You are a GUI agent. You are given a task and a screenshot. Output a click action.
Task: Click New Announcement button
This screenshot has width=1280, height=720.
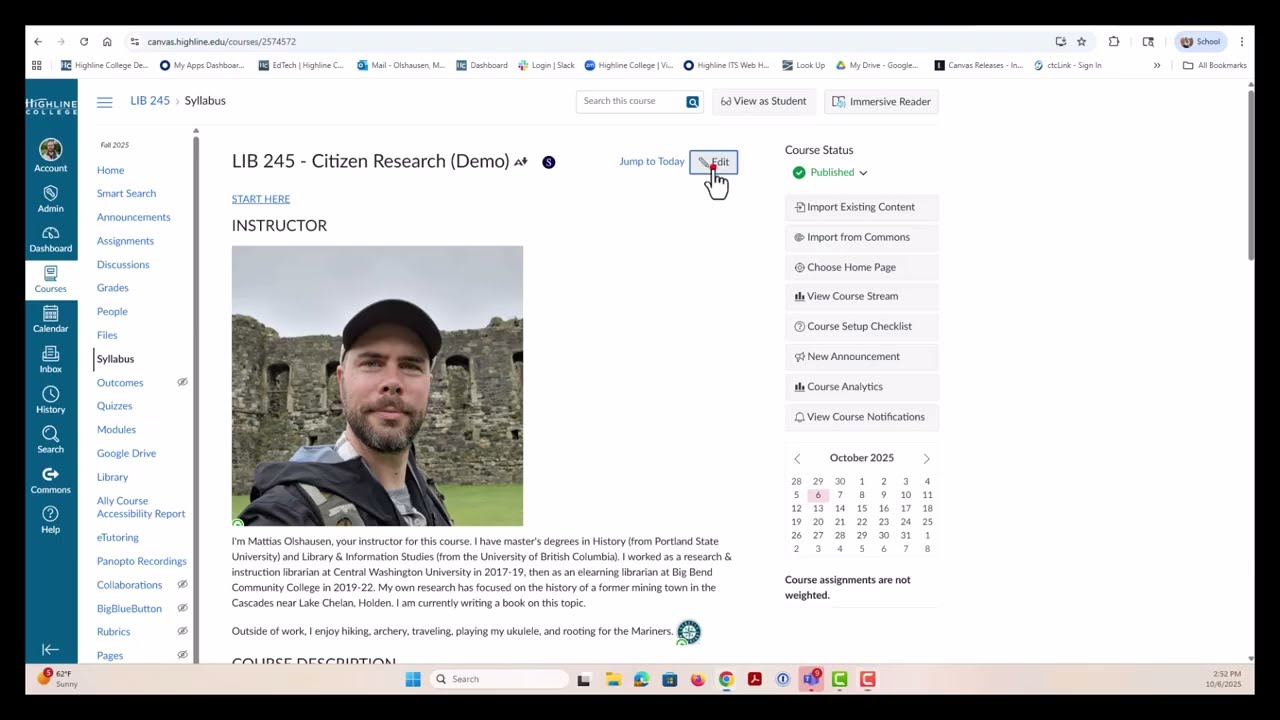(x=861, y=357)
